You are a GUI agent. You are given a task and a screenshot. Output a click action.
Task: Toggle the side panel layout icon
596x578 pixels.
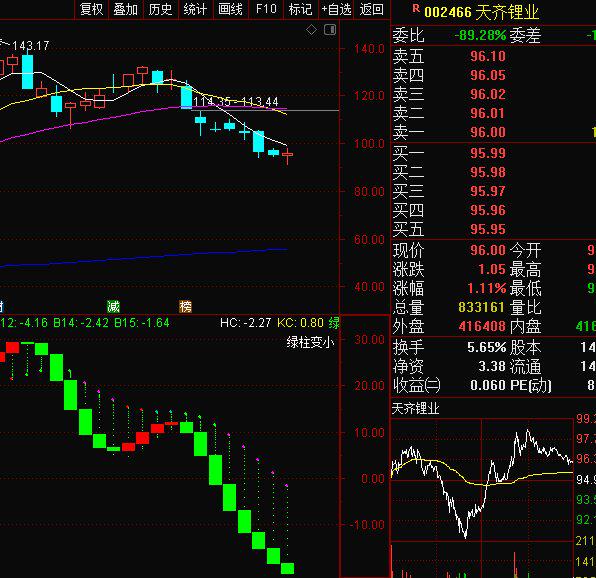(x=330, y=30)
